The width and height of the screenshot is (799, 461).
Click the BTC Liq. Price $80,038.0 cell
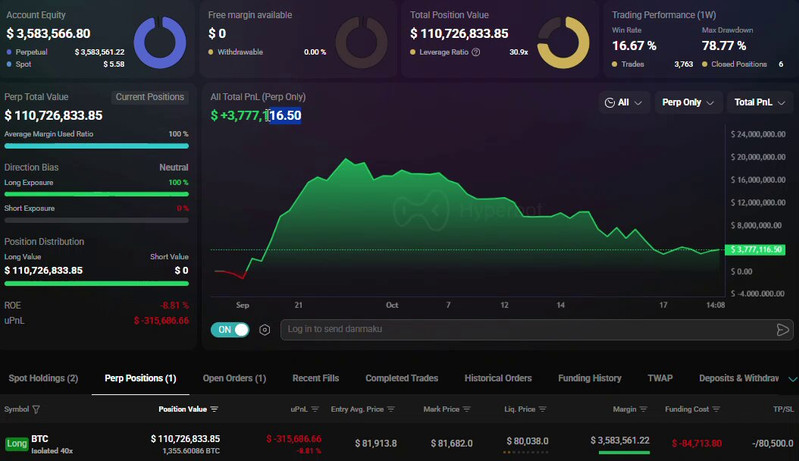[x=527, y=441]
